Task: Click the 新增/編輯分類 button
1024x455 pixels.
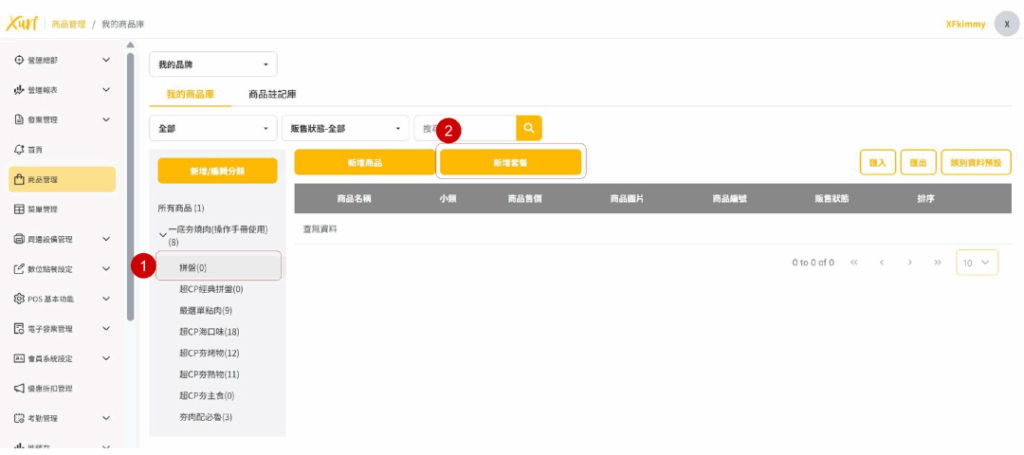Action: pyautogui.click(x=217, y=171)
